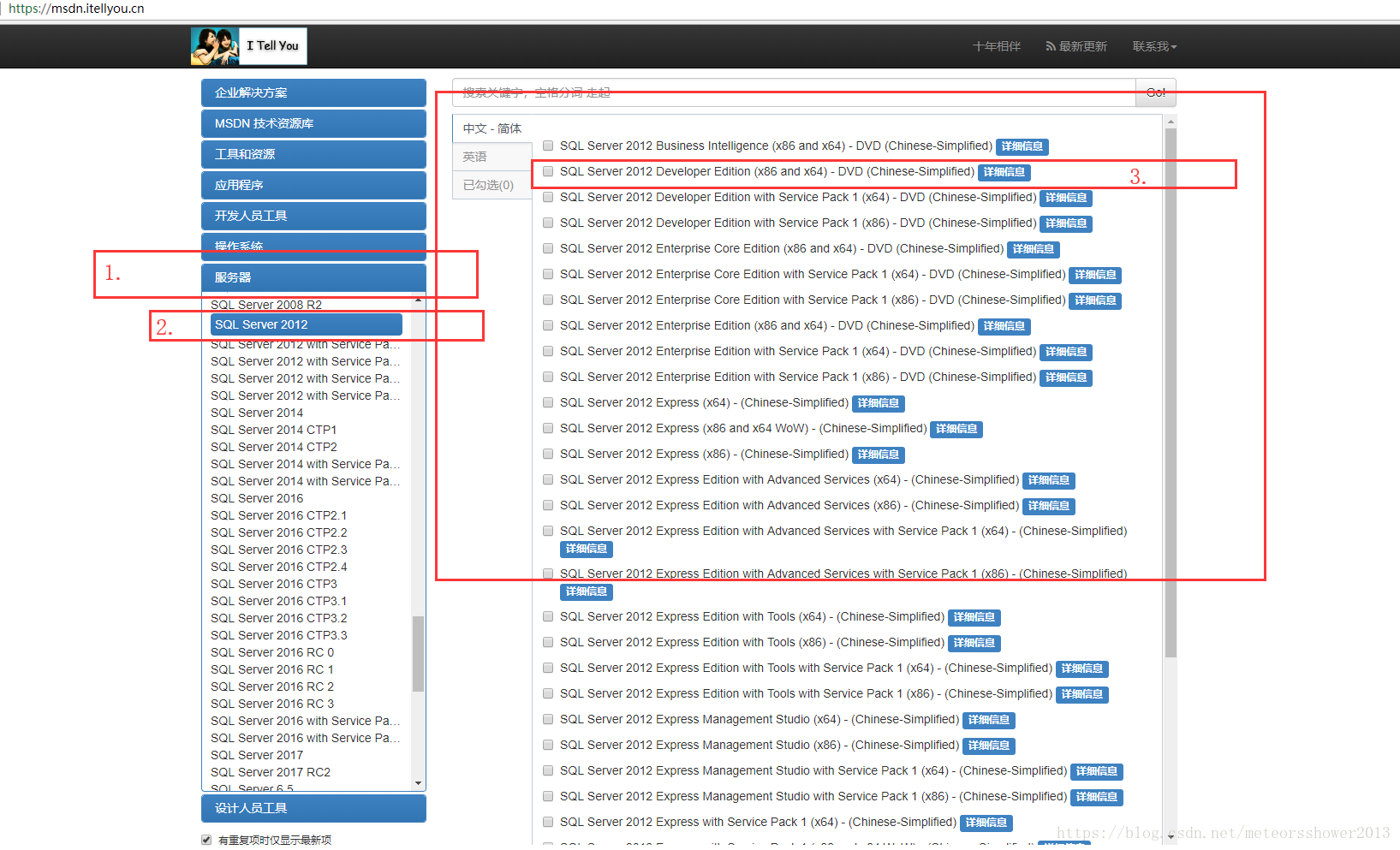This screenshot has width=1400, height=850.
Task: Expand the 设计人员工具 category
Action: [313, 808]
